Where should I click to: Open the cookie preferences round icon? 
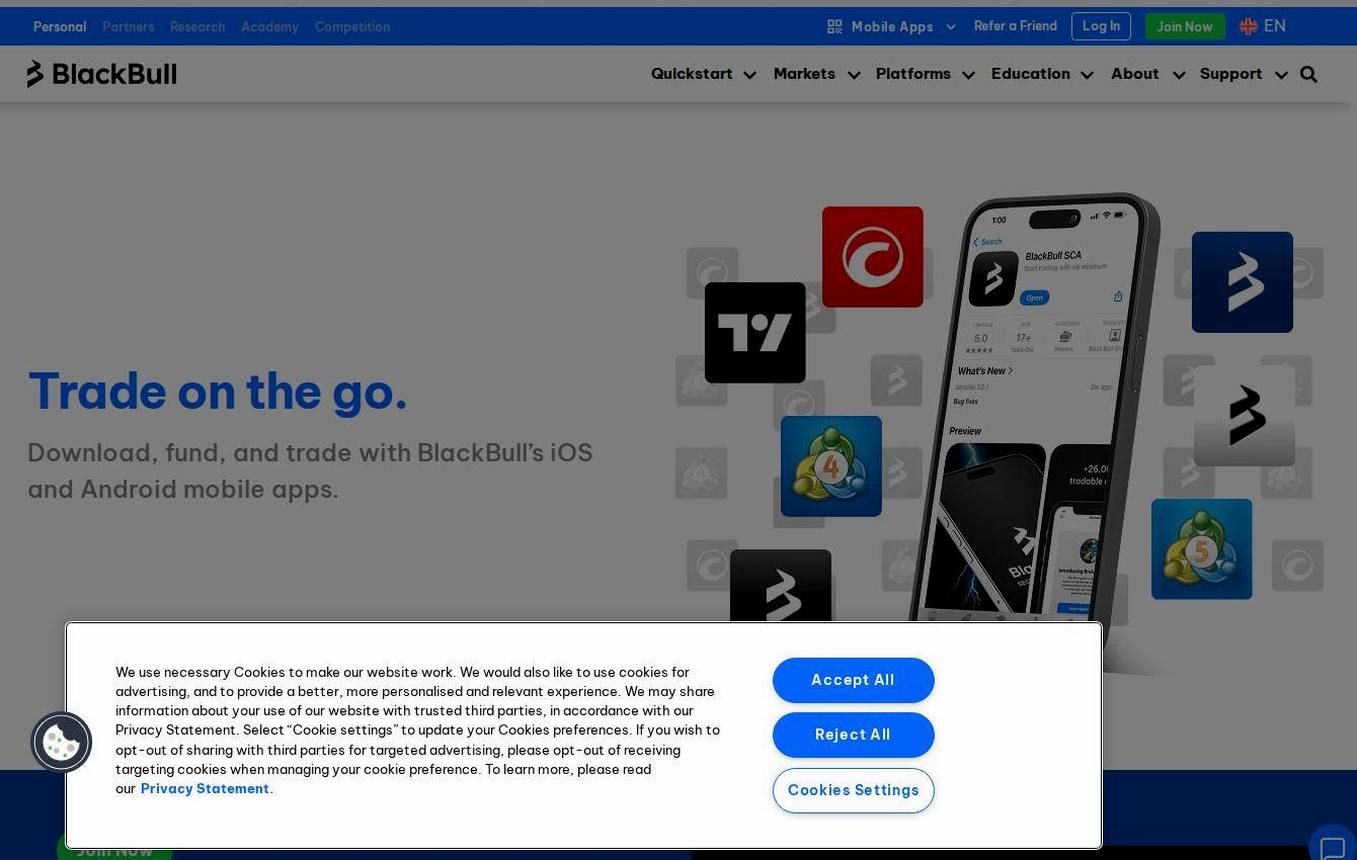[61, 742]
